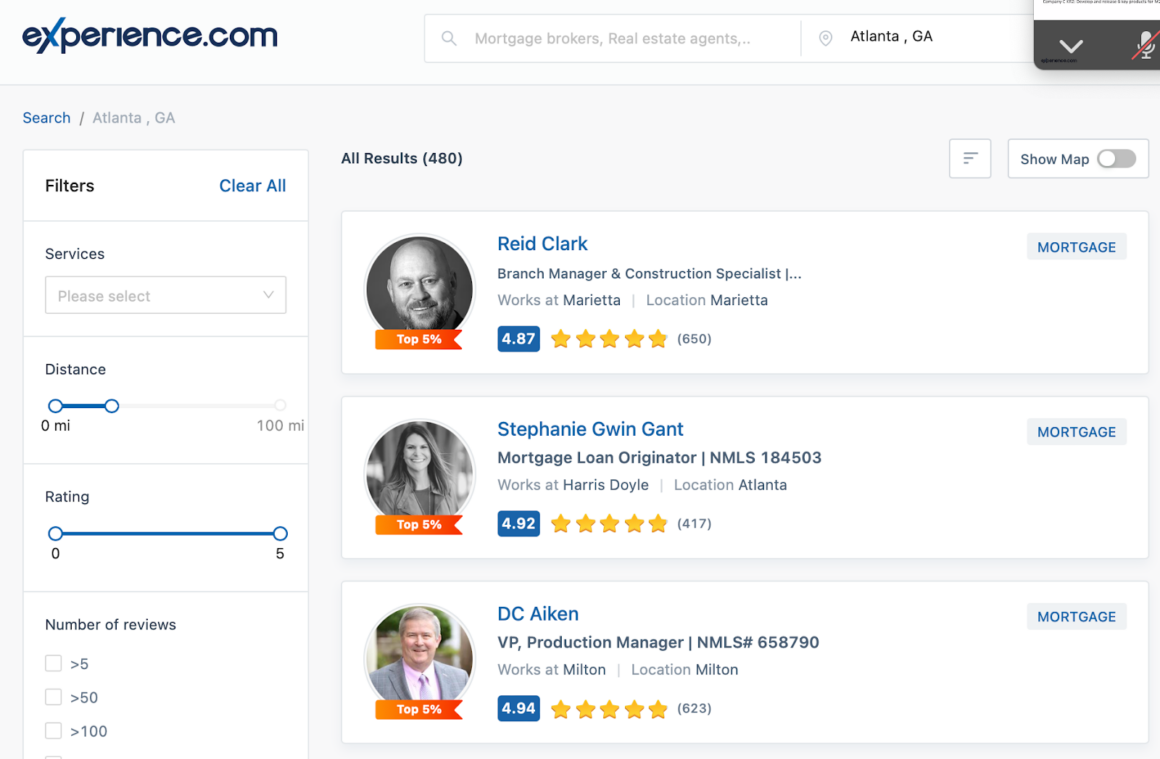Click the Top 5% badge on Stephanie Gwin Gant

click(419, 524)
